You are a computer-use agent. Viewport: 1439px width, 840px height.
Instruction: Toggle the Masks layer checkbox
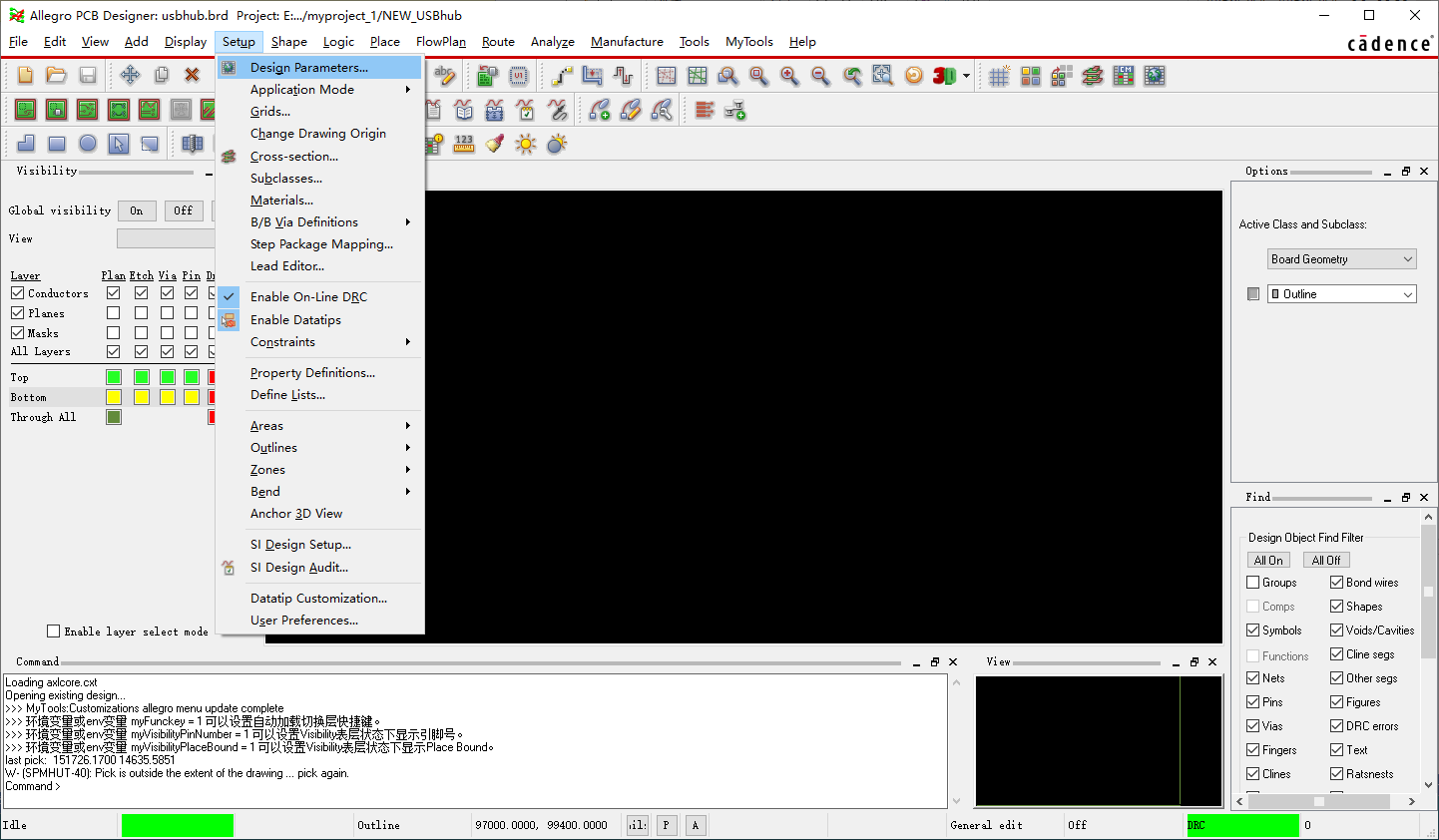point(17,333)
